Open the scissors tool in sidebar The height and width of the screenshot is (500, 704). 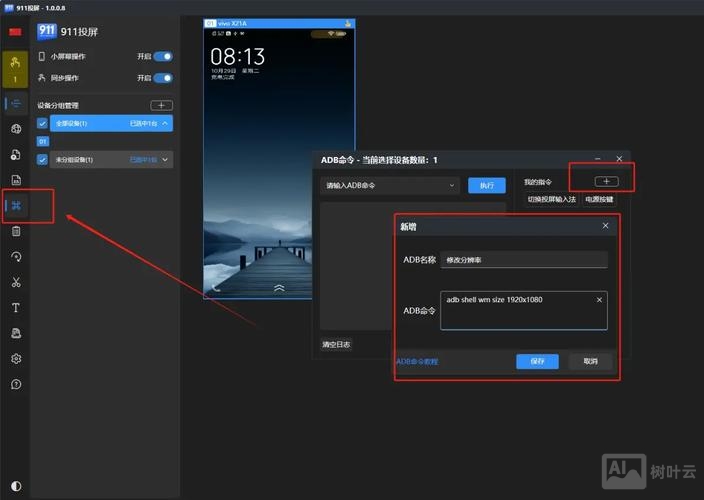point(16,282)
